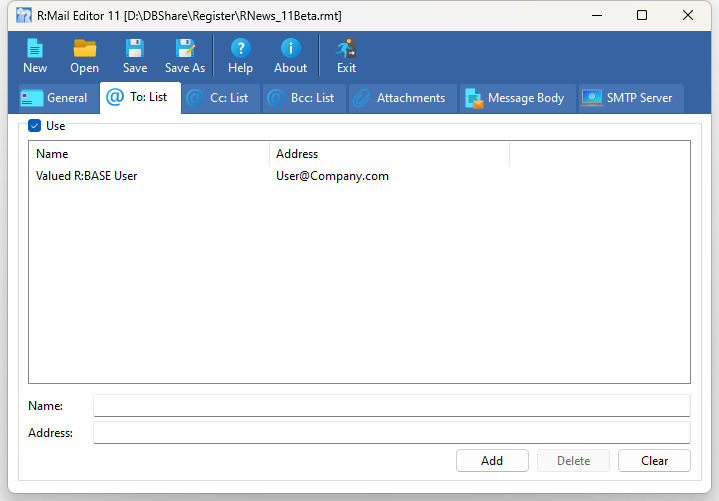Click Save As in the toolbar
719x501 pixels.
(185, 56)
